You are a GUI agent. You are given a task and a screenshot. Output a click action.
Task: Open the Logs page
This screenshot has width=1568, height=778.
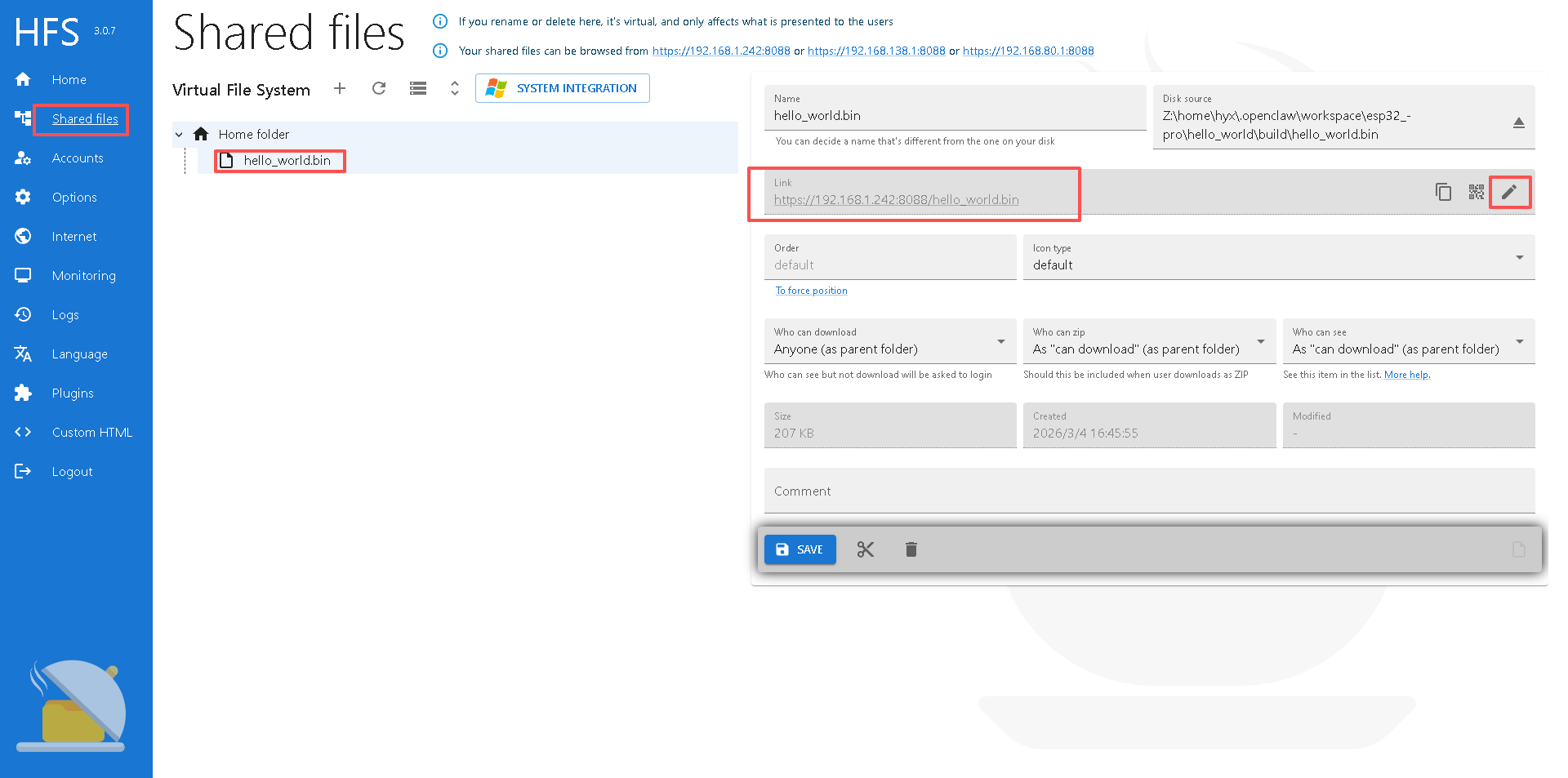point(65,314)
